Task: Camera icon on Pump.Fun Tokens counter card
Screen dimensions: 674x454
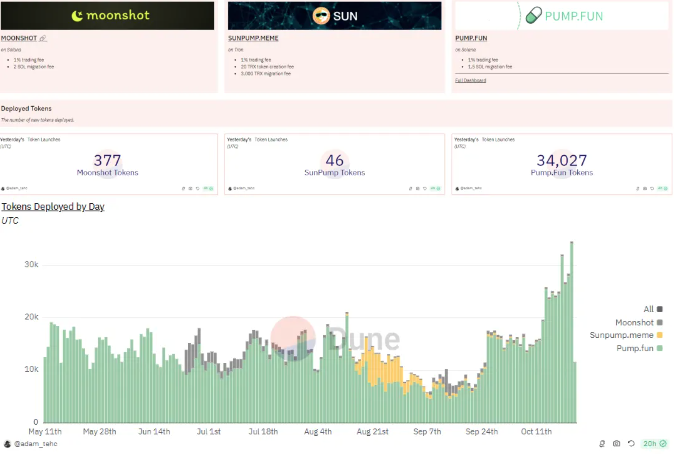Action: click(x=645, y=189)
